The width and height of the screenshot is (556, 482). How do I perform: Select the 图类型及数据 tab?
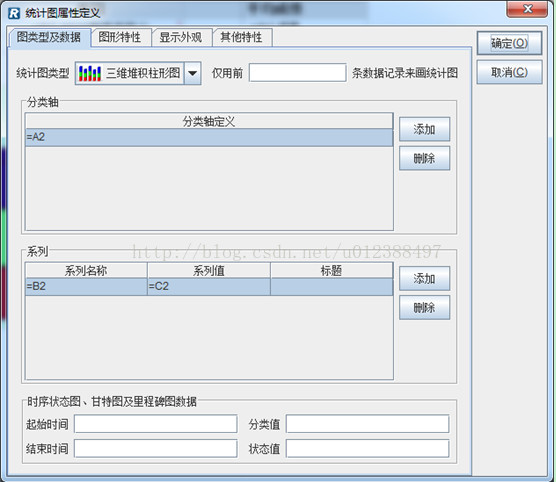(49, 37)
